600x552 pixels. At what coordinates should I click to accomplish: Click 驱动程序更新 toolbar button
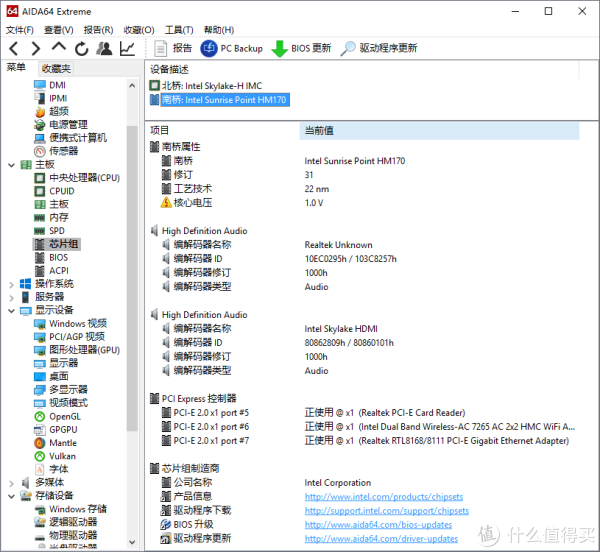point(379,49)
